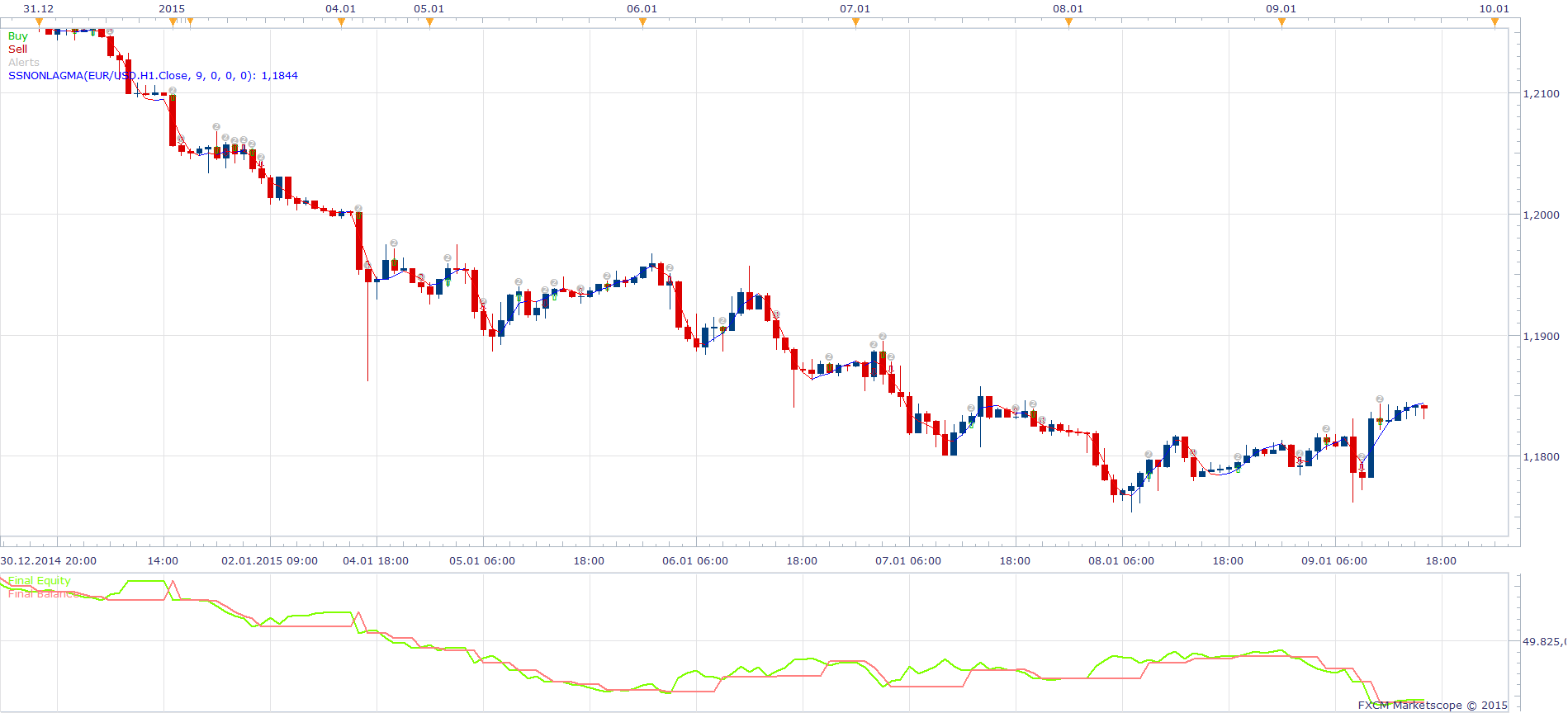
Task: Click orange day marker under 31.12
Action: point(39,22)
